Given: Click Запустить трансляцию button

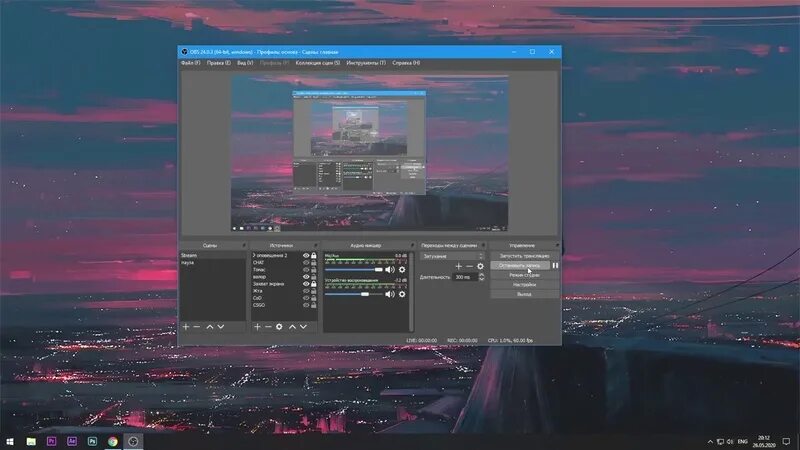Looking at the screenshot, I should pos(524,256).
